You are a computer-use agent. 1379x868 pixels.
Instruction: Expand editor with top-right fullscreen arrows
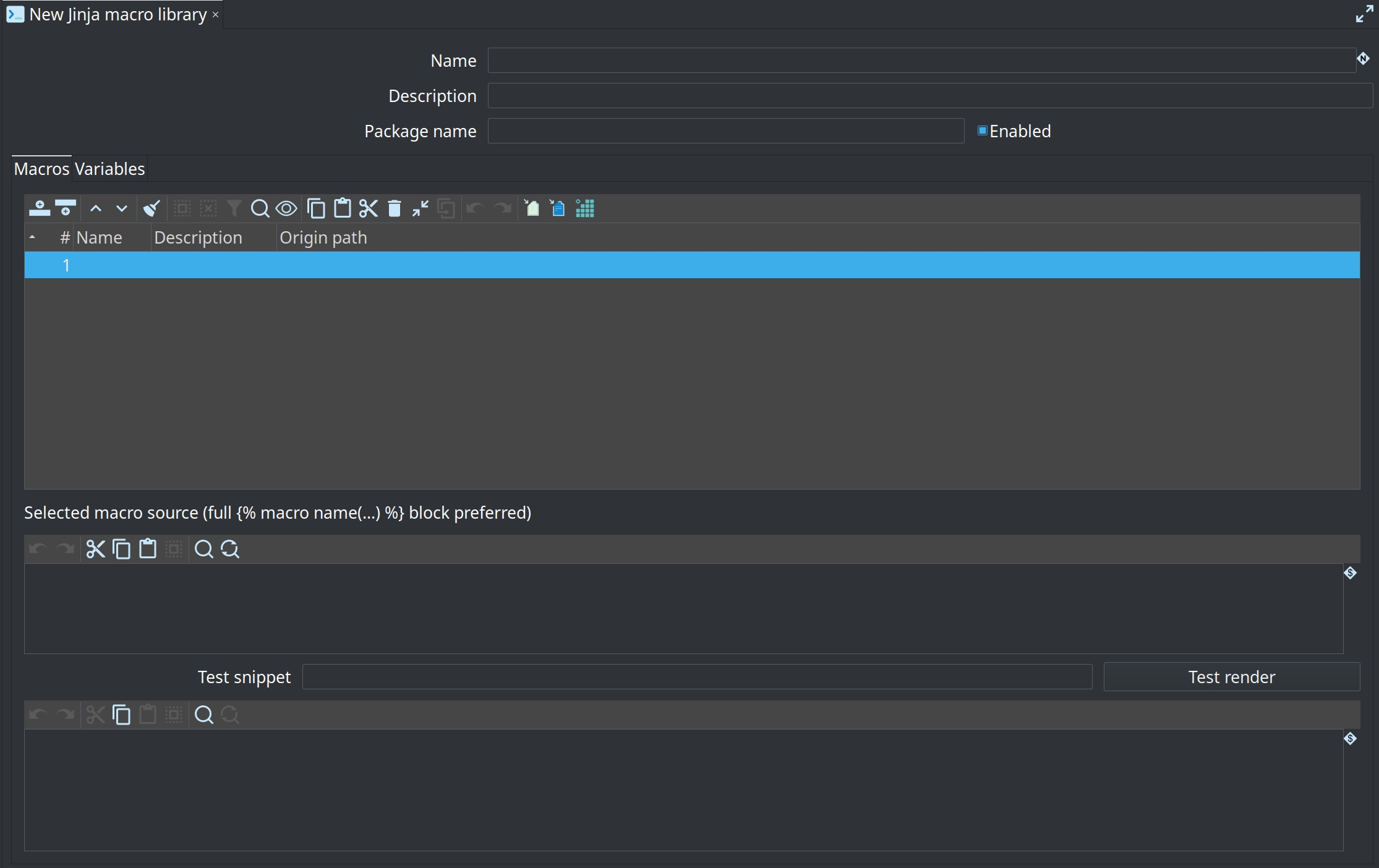[1364, 14]
